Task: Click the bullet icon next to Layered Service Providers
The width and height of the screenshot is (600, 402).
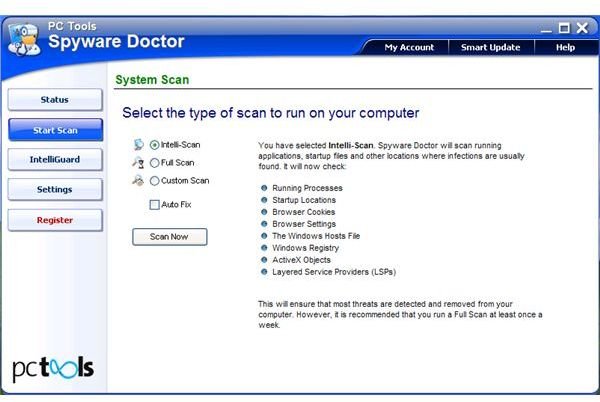Action: click(264, 272)
